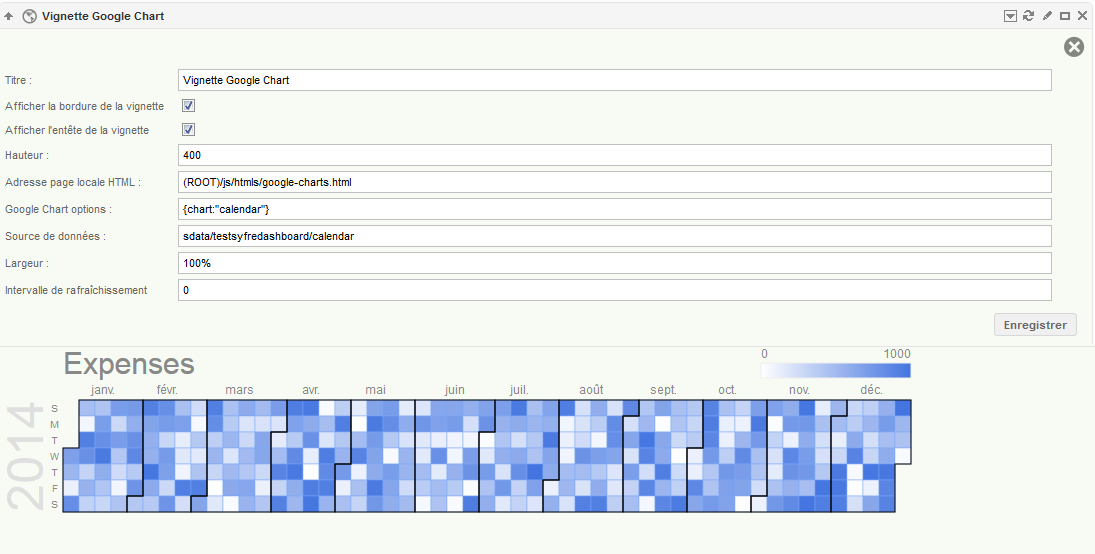Viewport: 1095px width, 554px height.
Task: Click the août month label
Action: [x=591, y=390]
